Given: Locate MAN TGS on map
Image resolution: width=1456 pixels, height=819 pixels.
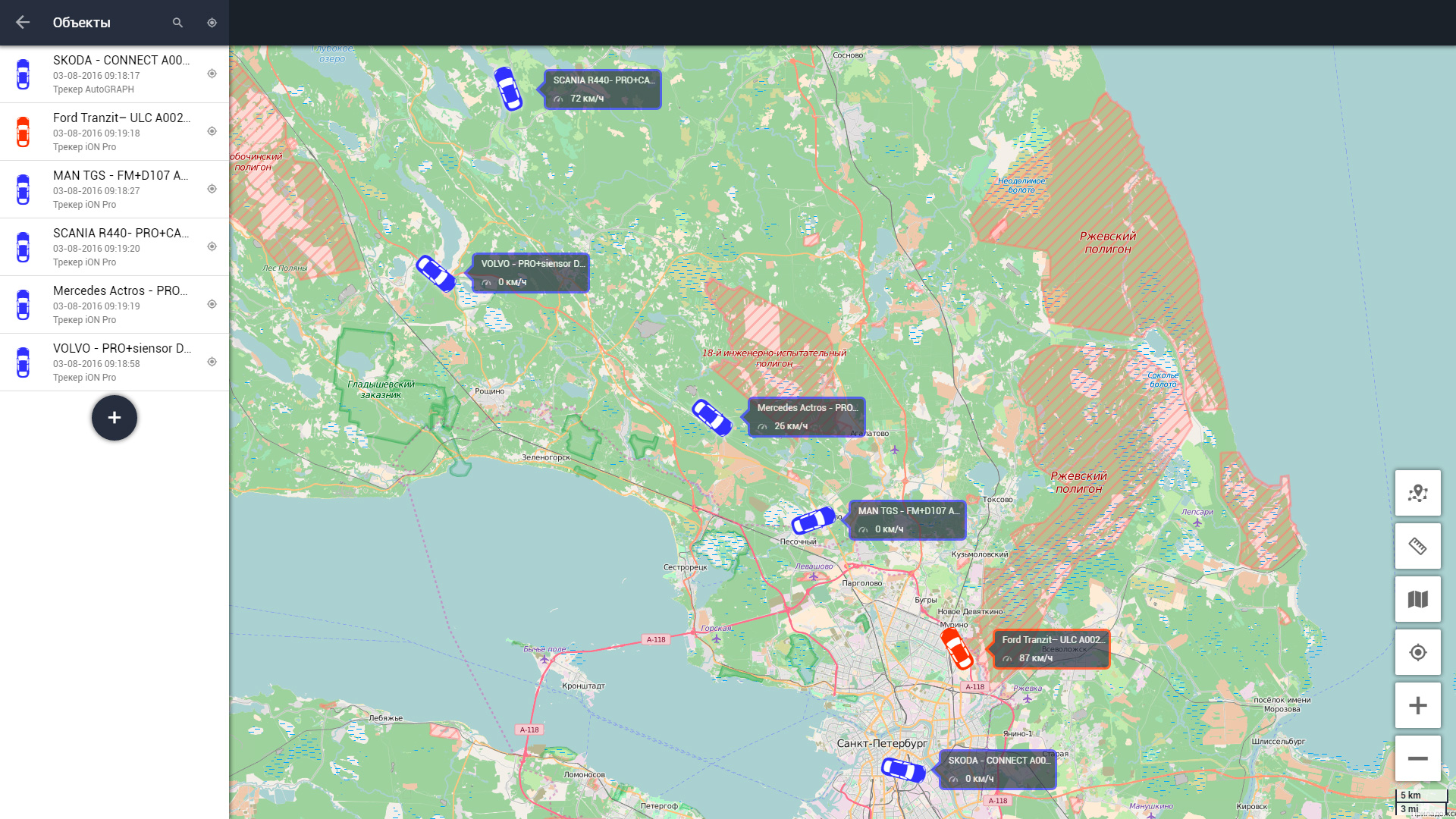Looking at the screenshot, I should click(212, 189).
